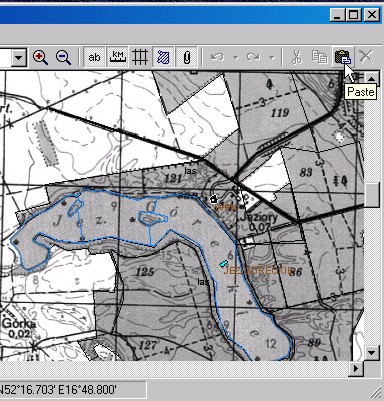Click the vertical scrollbar thumb

click(x=371, y=195)
